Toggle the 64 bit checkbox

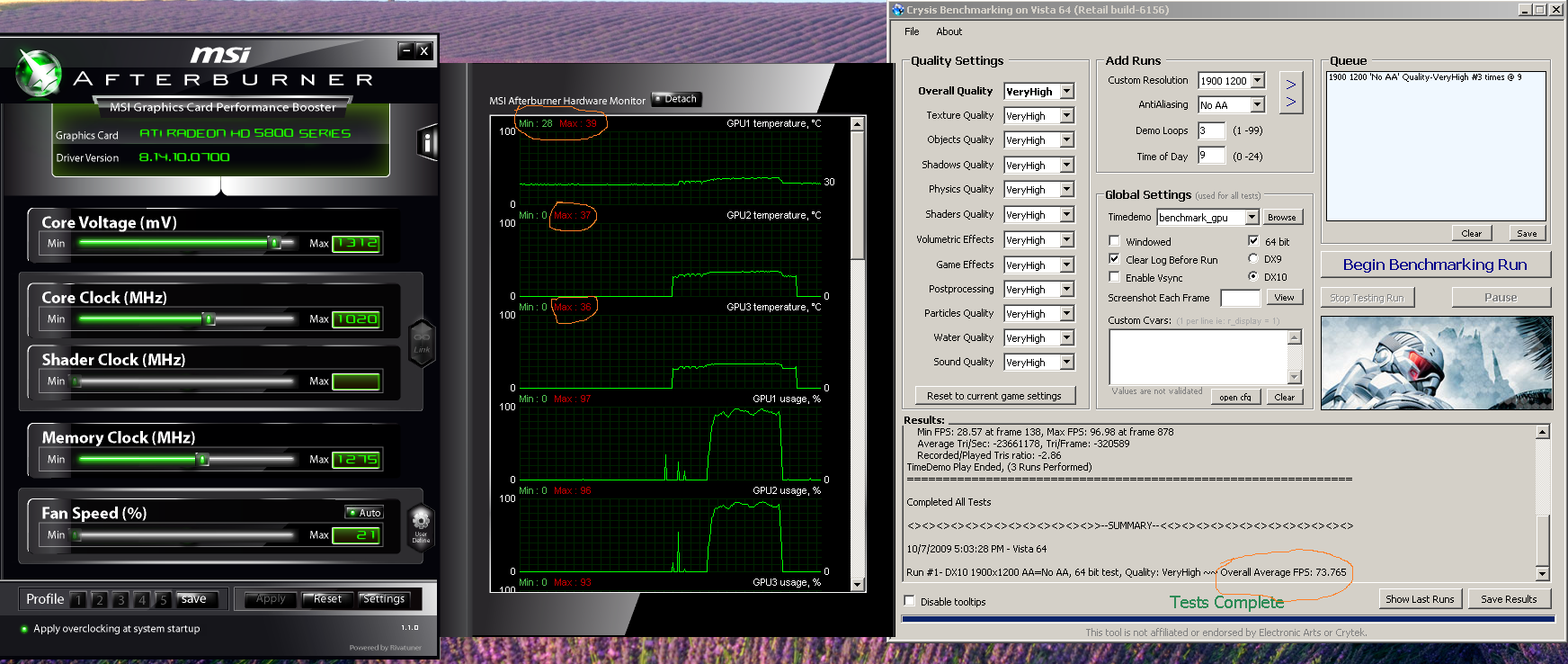point(1253,241)
